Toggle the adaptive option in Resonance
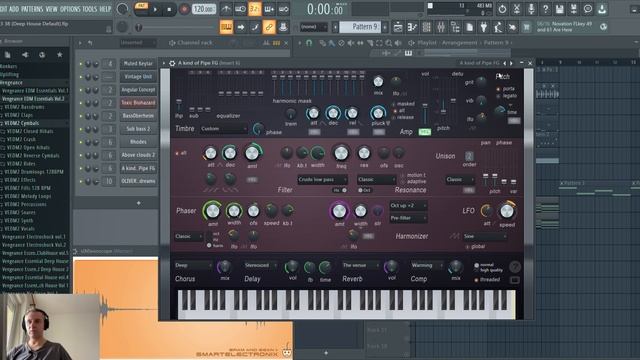The width and height of the screenshot is (640, 360). pos(413,181)
